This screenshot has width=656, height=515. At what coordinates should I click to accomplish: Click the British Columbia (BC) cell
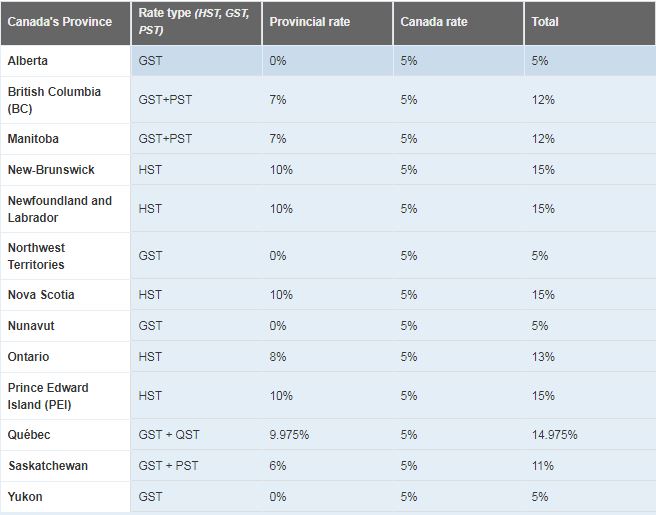coord(54,100)
